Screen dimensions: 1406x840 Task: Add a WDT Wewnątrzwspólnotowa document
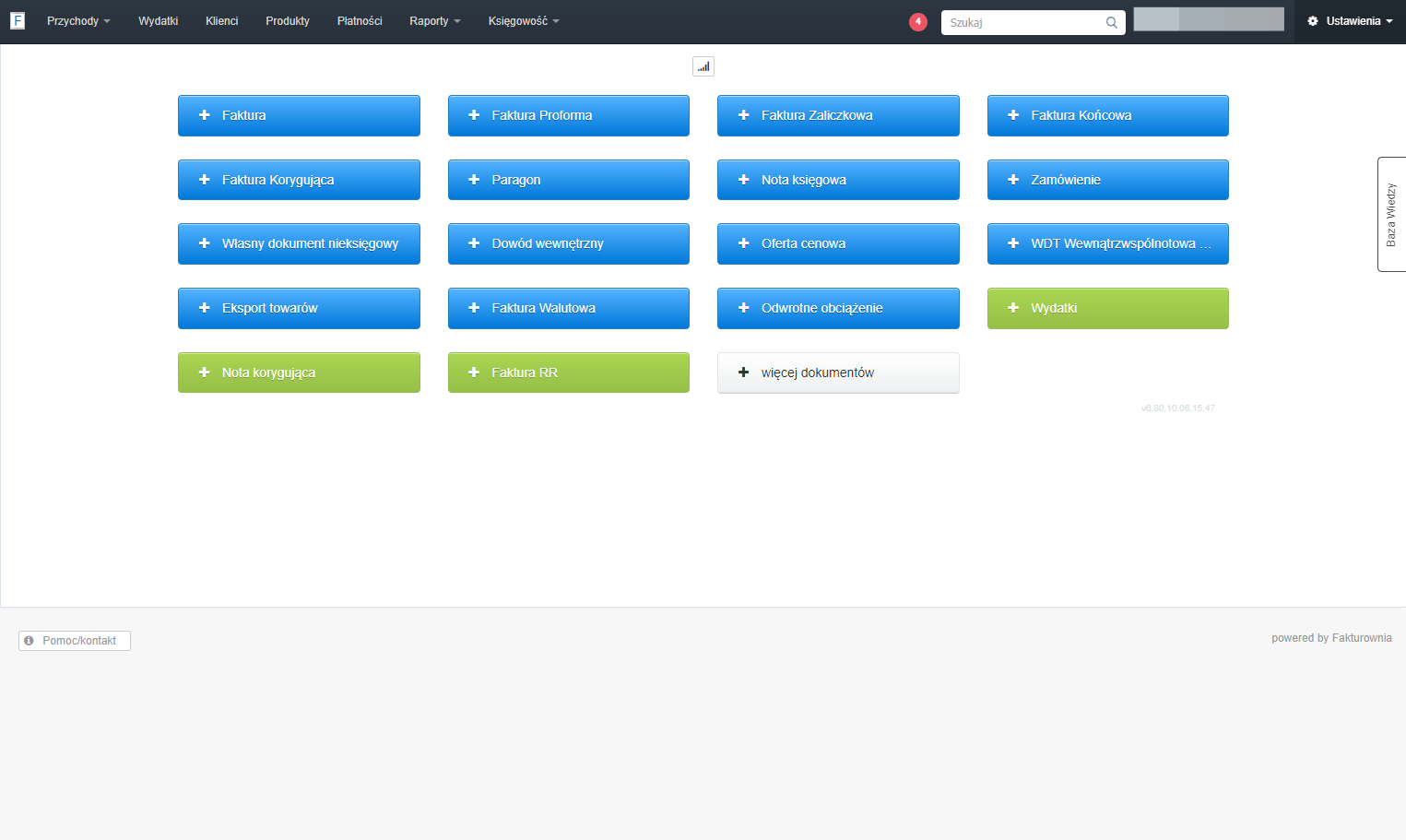pos(1108,243)
